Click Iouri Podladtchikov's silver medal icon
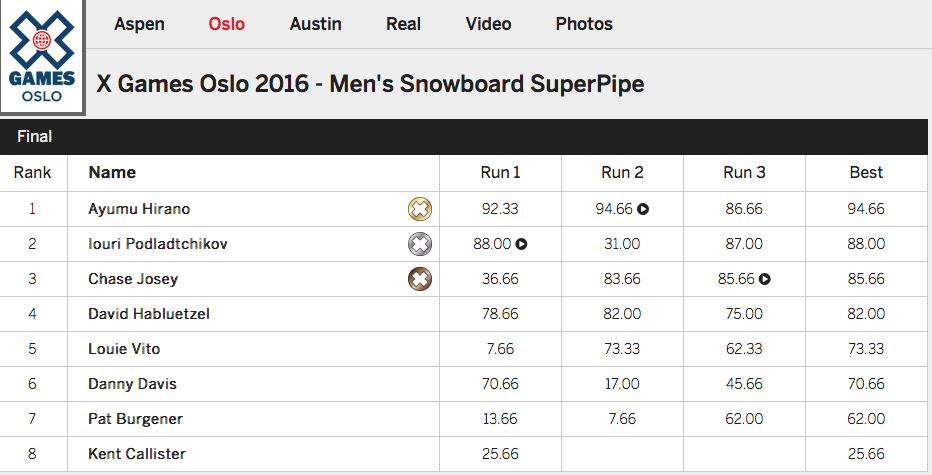Screen dimensions: 932x475 tap(420, 244)
